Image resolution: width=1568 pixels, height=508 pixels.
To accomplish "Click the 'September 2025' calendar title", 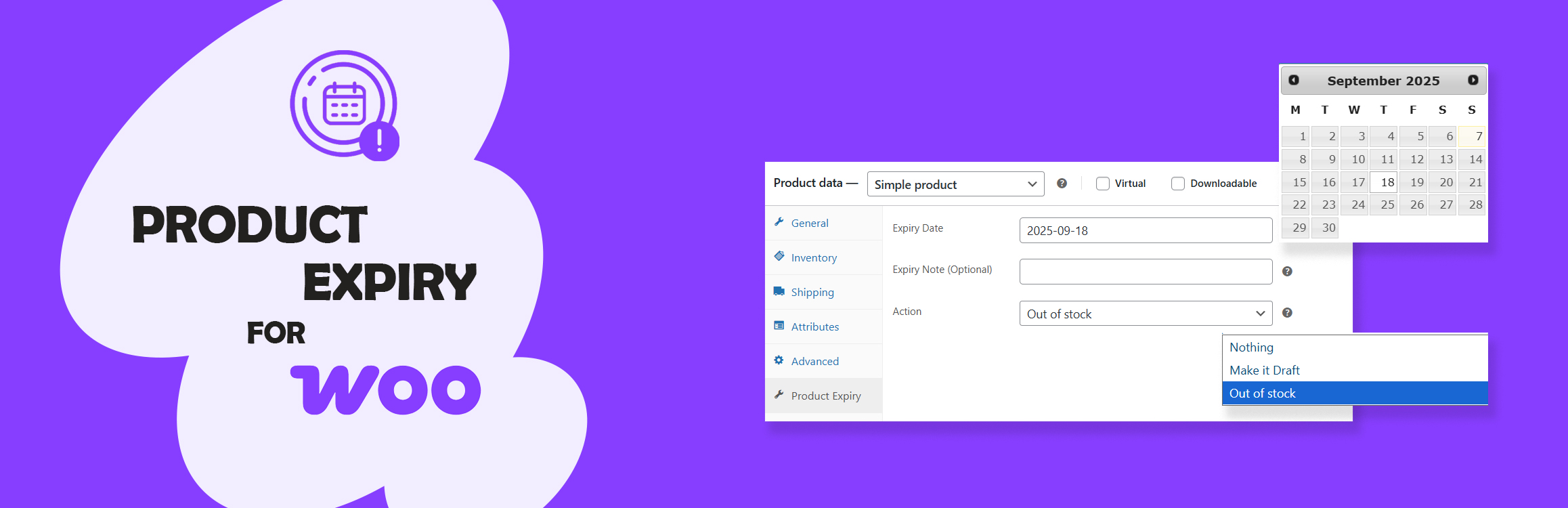I will 1383,81.
